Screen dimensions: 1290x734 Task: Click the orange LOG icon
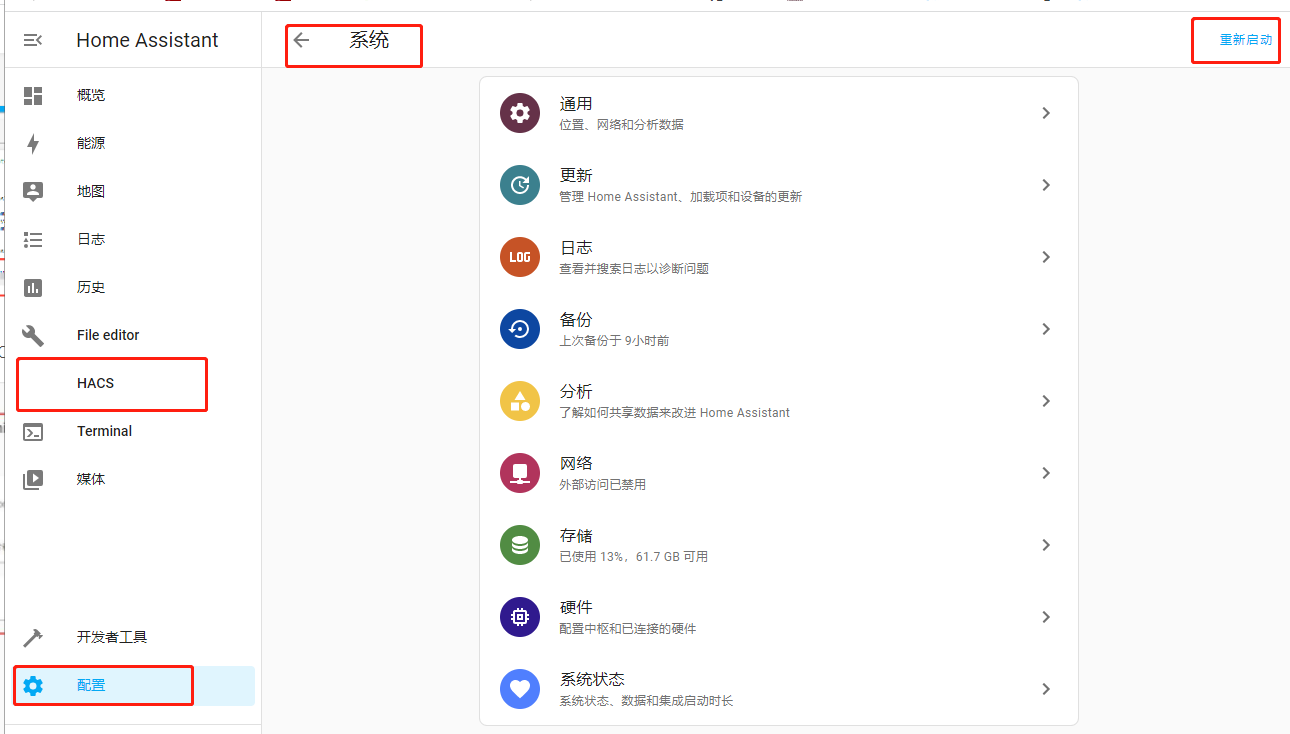click(520, 257)
